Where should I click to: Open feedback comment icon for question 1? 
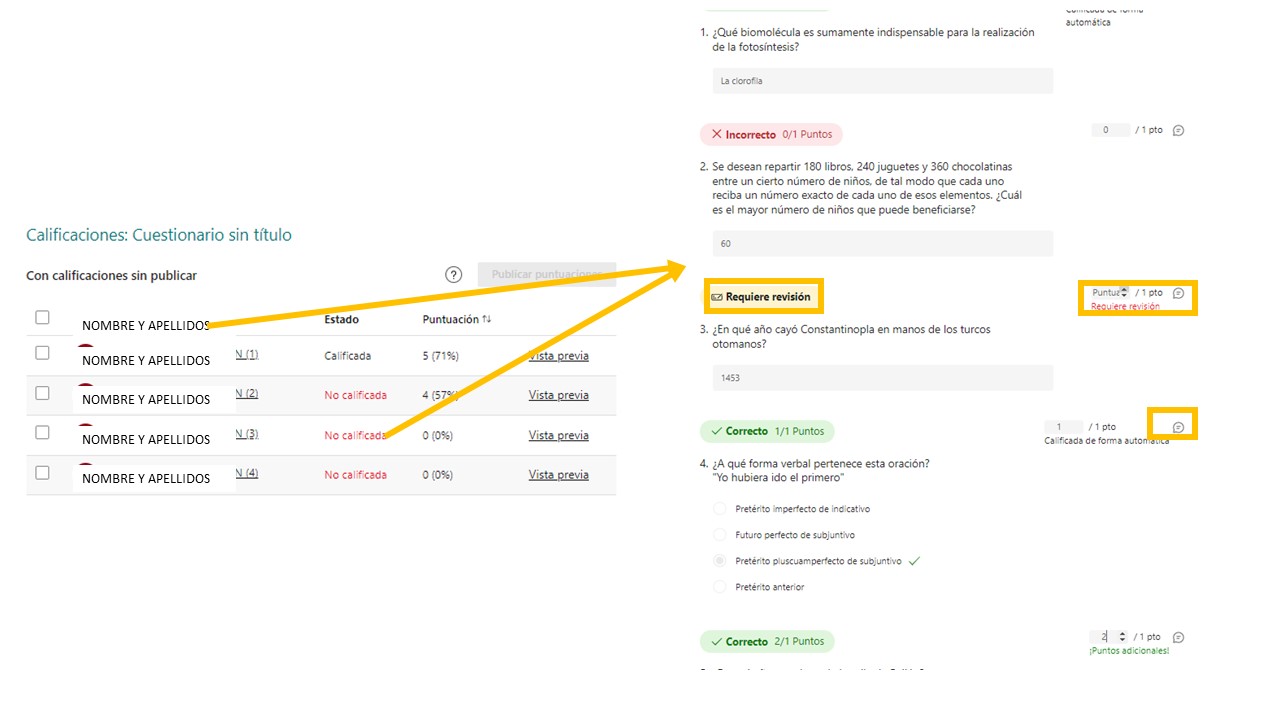pyautogui.click(x=1178, y=131)
